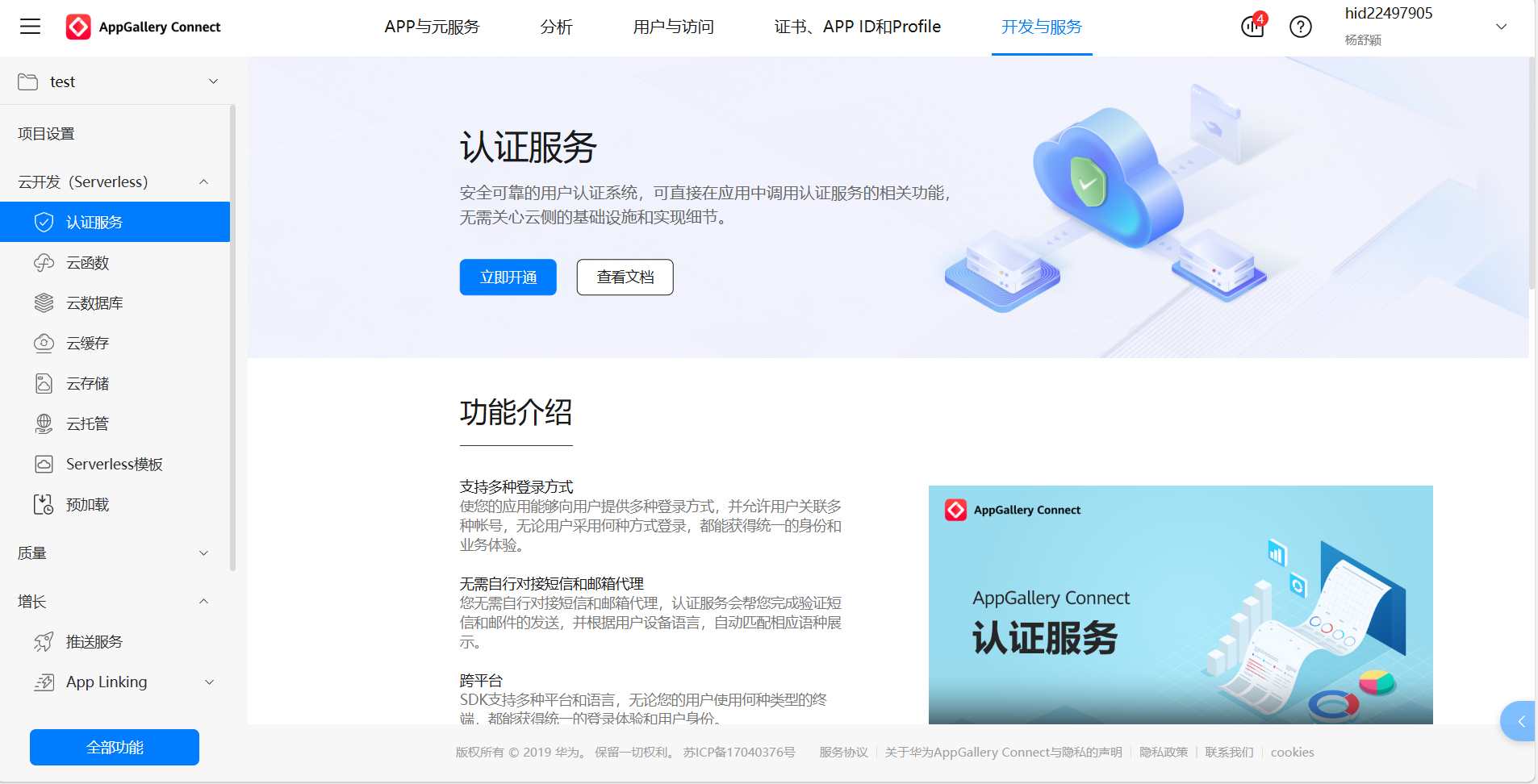Open the cookies footer link

(x=1292, y=752)
